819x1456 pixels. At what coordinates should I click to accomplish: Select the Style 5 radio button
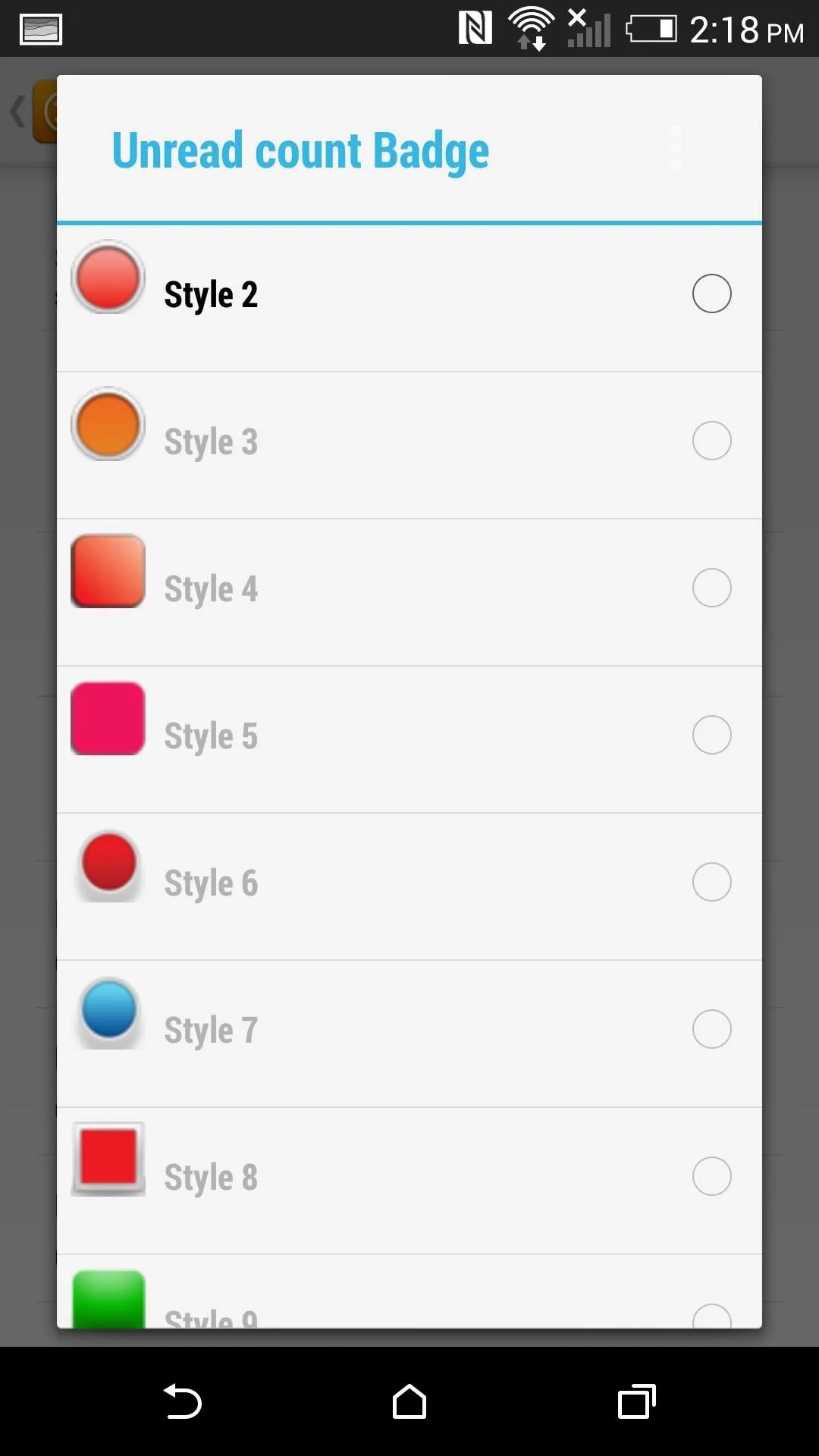(x=711, y=735)
